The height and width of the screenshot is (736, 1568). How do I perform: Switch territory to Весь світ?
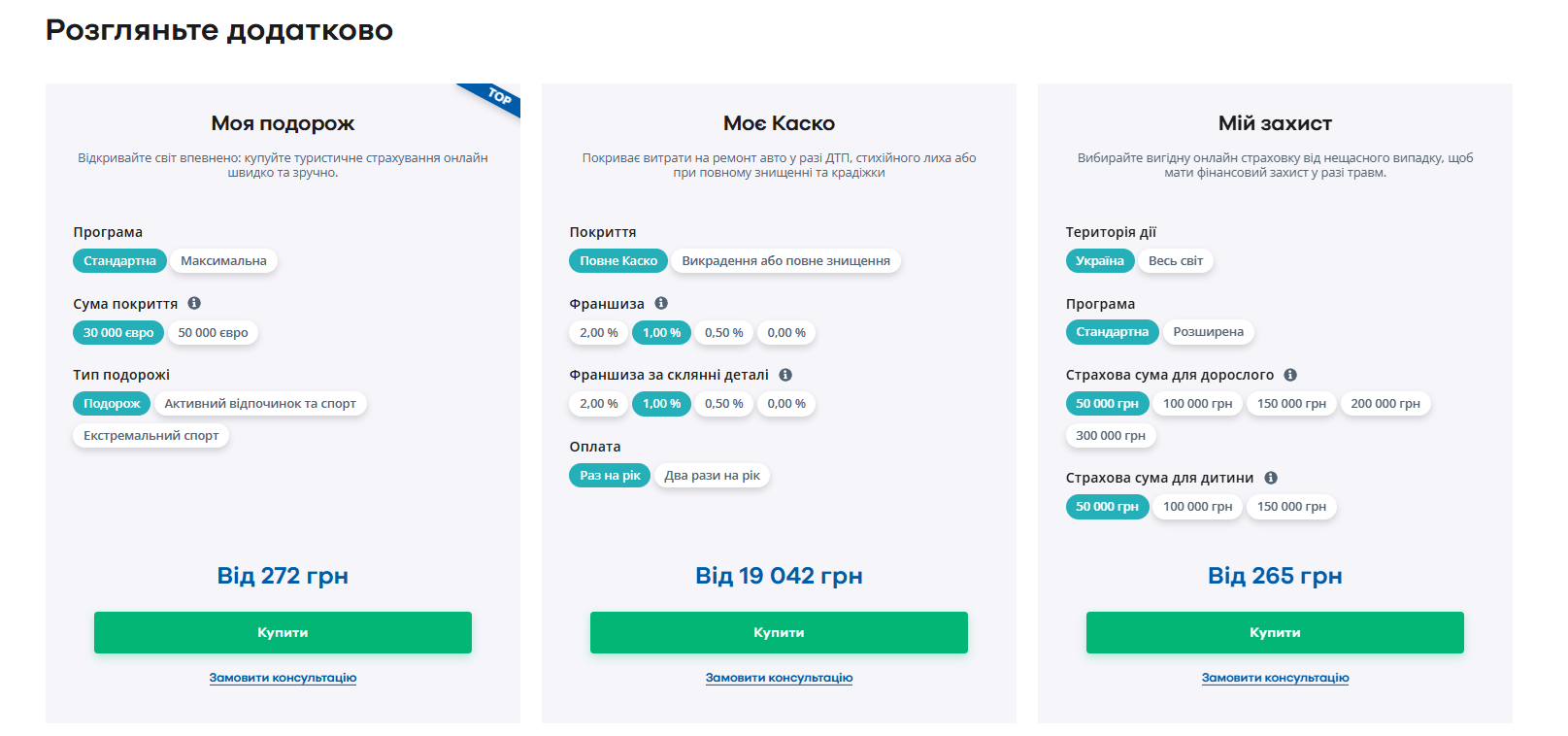[x=1175, y=261]
